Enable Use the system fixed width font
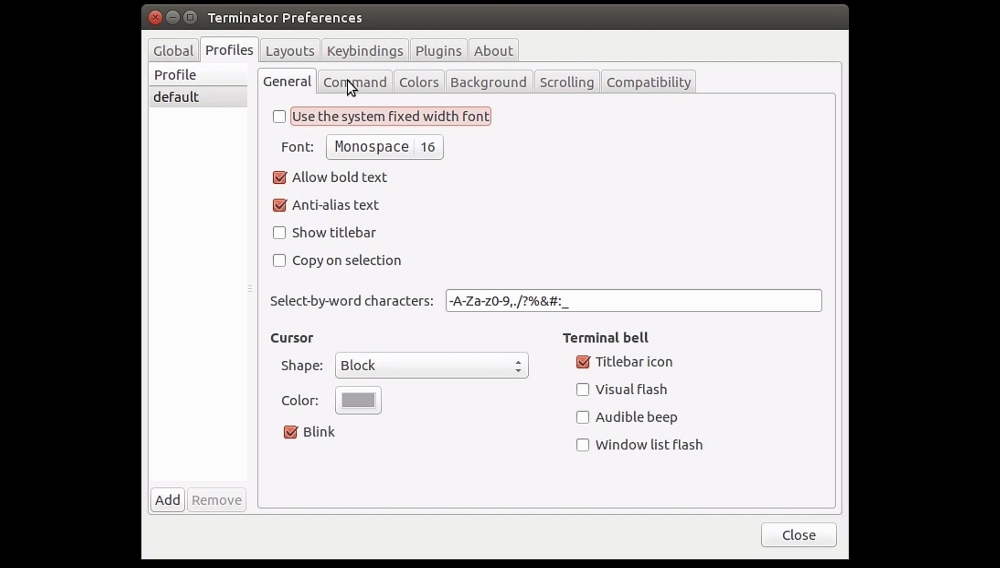Image resolution: width=1000 pixels, height=568 pixels. click(279, 117)
